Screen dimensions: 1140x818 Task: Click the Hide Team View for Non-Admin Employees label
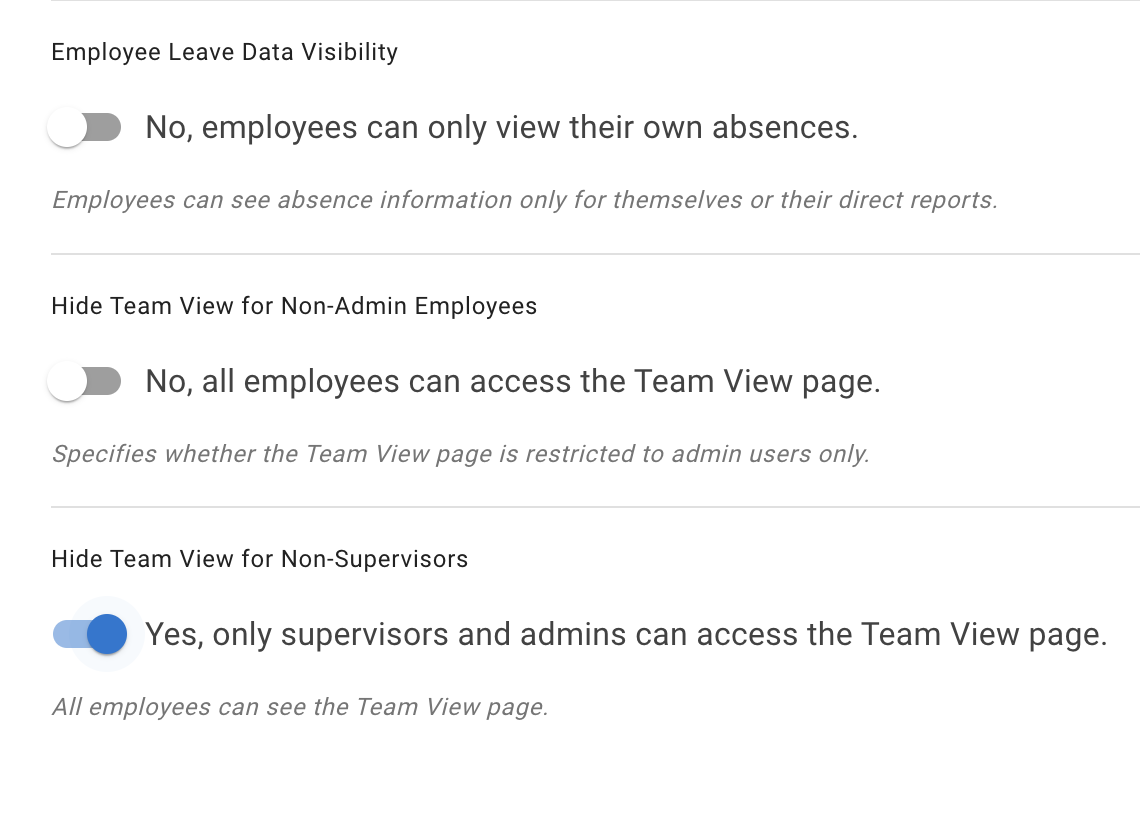(294, 306)
